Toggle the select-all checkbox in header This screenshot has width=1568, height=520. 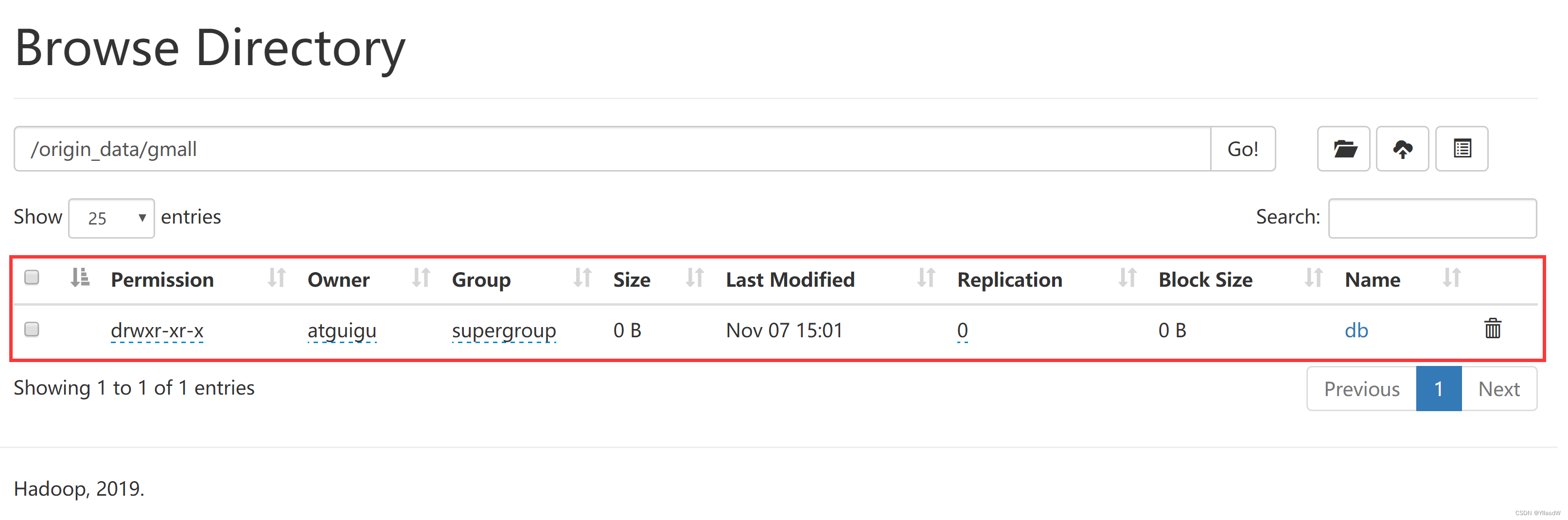click(x=32, y=277)
